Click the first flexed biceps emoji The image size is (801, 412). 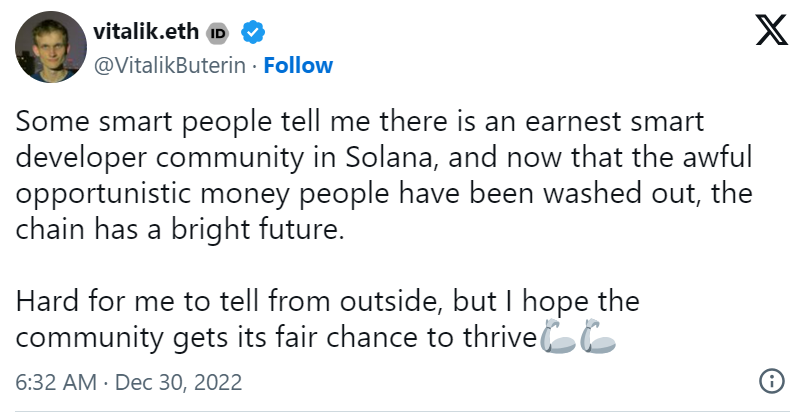coord(556,336)
